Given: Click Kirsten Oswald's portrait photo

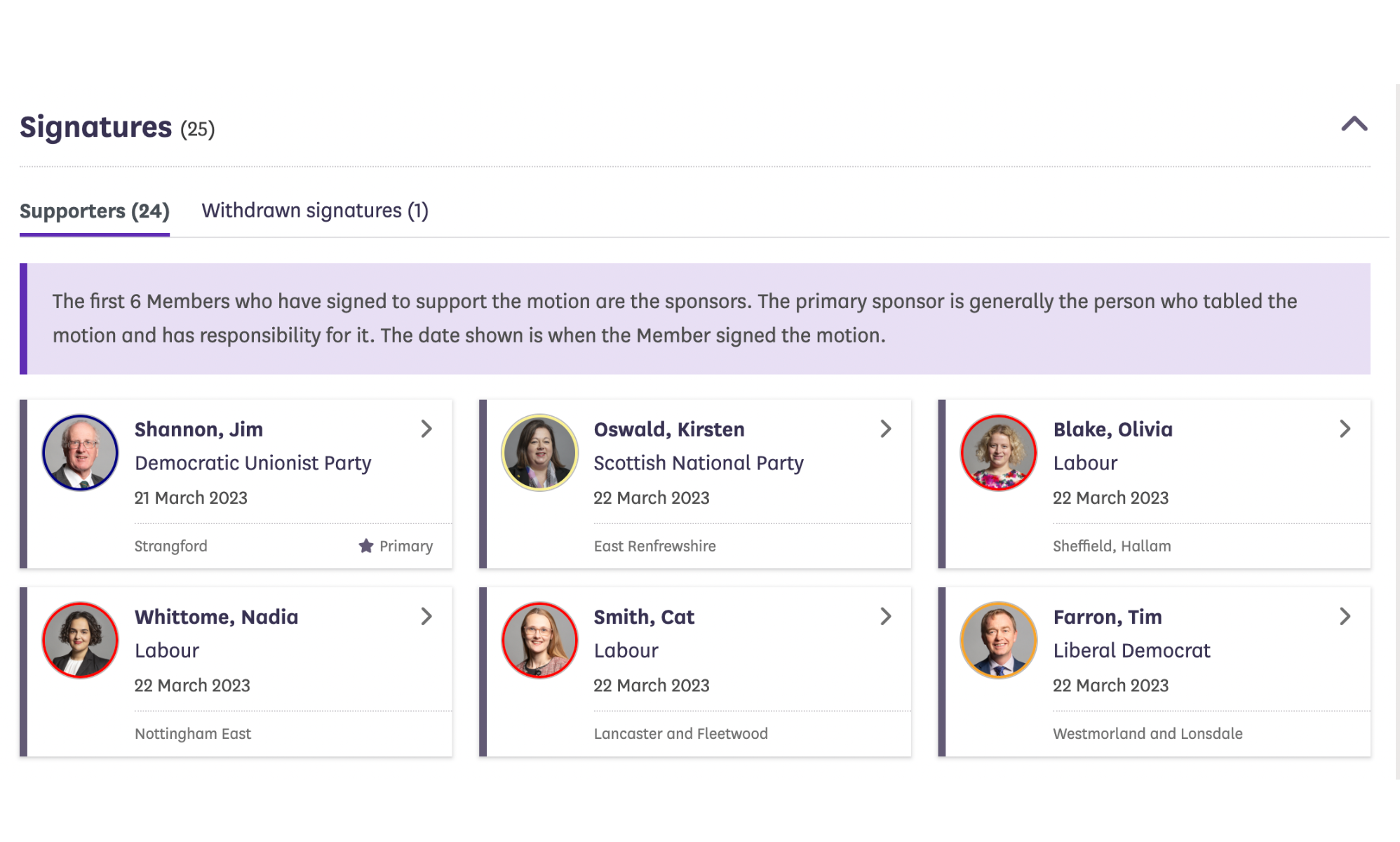Looking at the screenshot, I should pos(539,453).
